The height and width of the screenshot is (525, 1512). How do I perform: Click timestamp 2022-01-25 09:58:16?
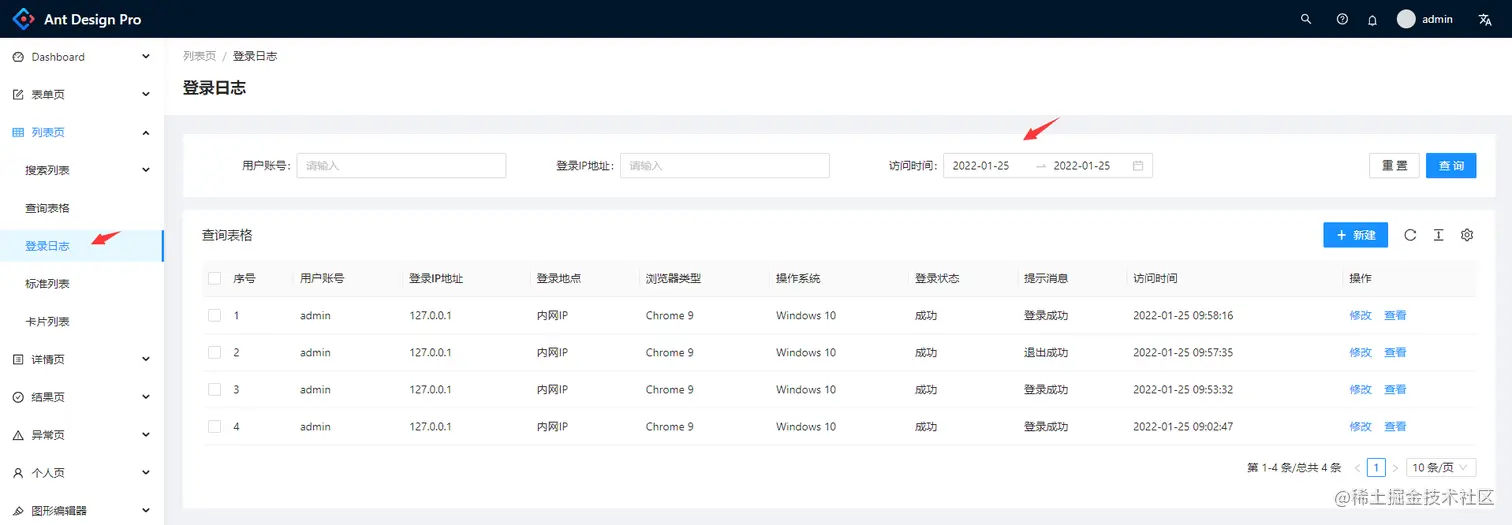(1183, 315)
